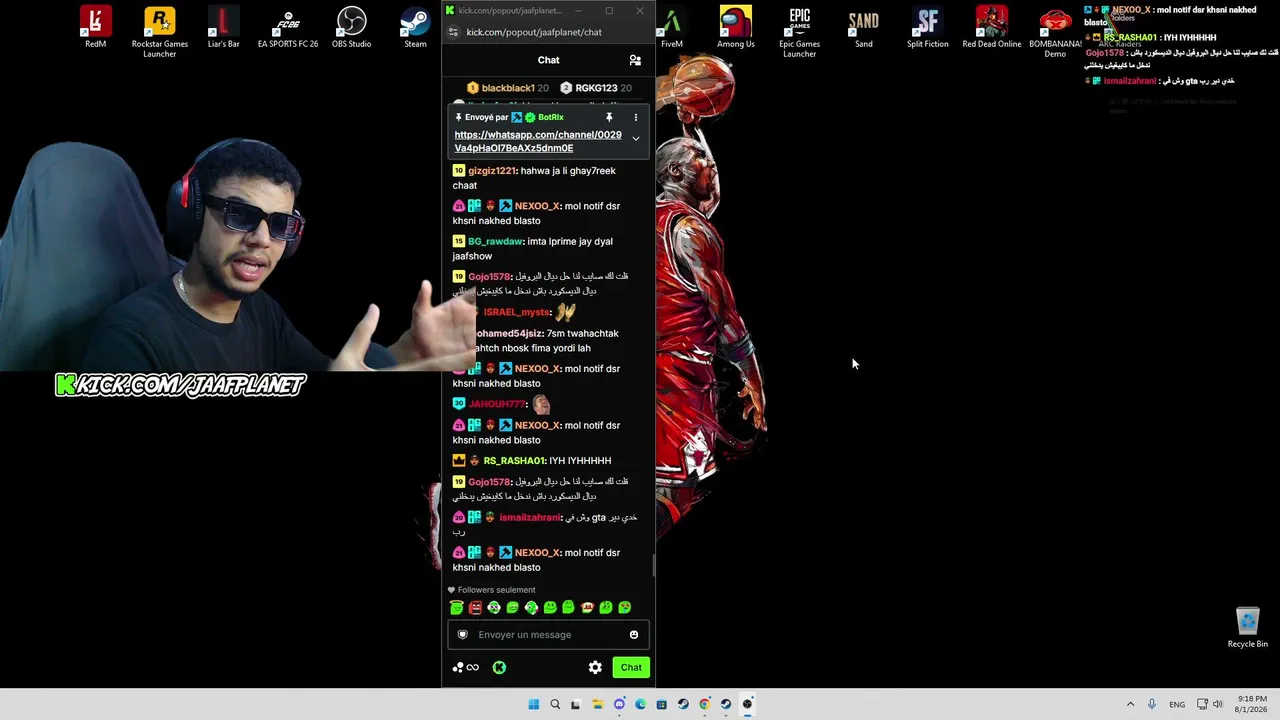The width and height of the screenshot is (1280, 720).
Task: Open the pinned WhatsApp channel link
Action: click(538, 141)
